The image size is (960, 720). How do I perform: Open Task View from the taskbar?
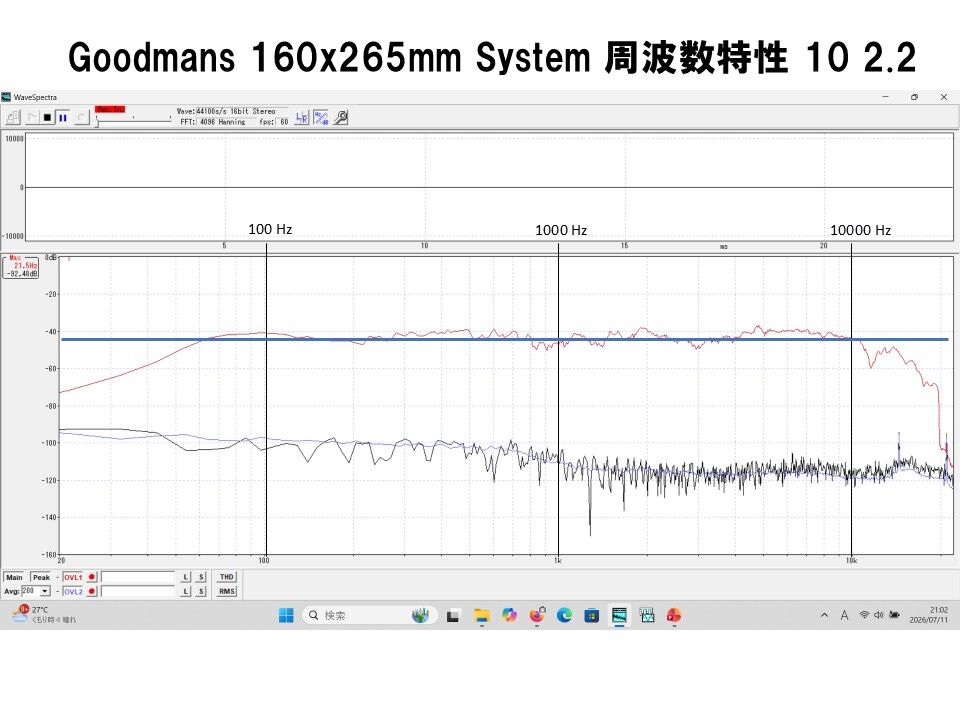click(453, 615)
